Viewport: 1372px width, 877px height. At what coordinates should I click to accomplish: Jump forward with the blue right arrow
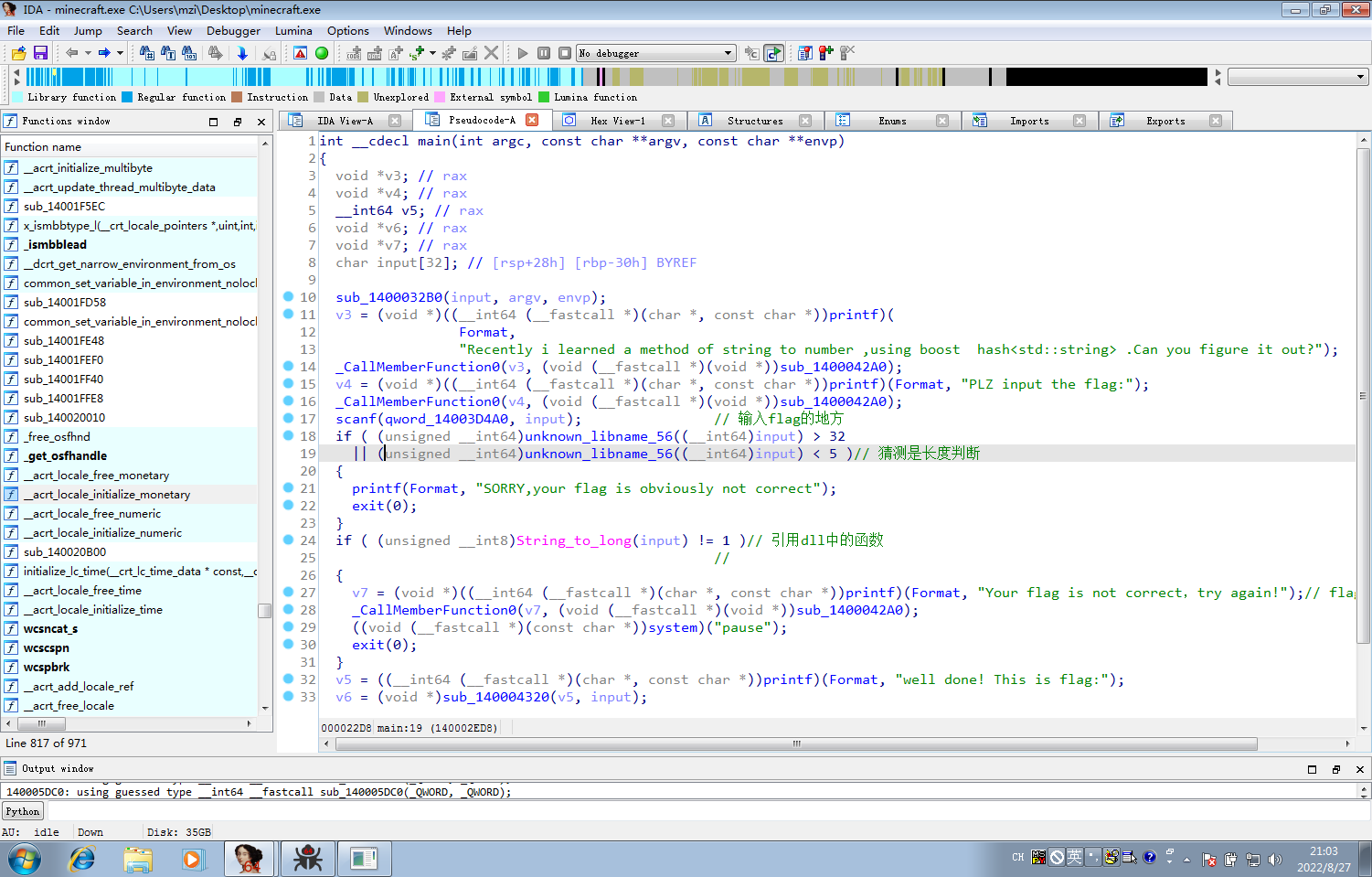click(x=104, y=53)
